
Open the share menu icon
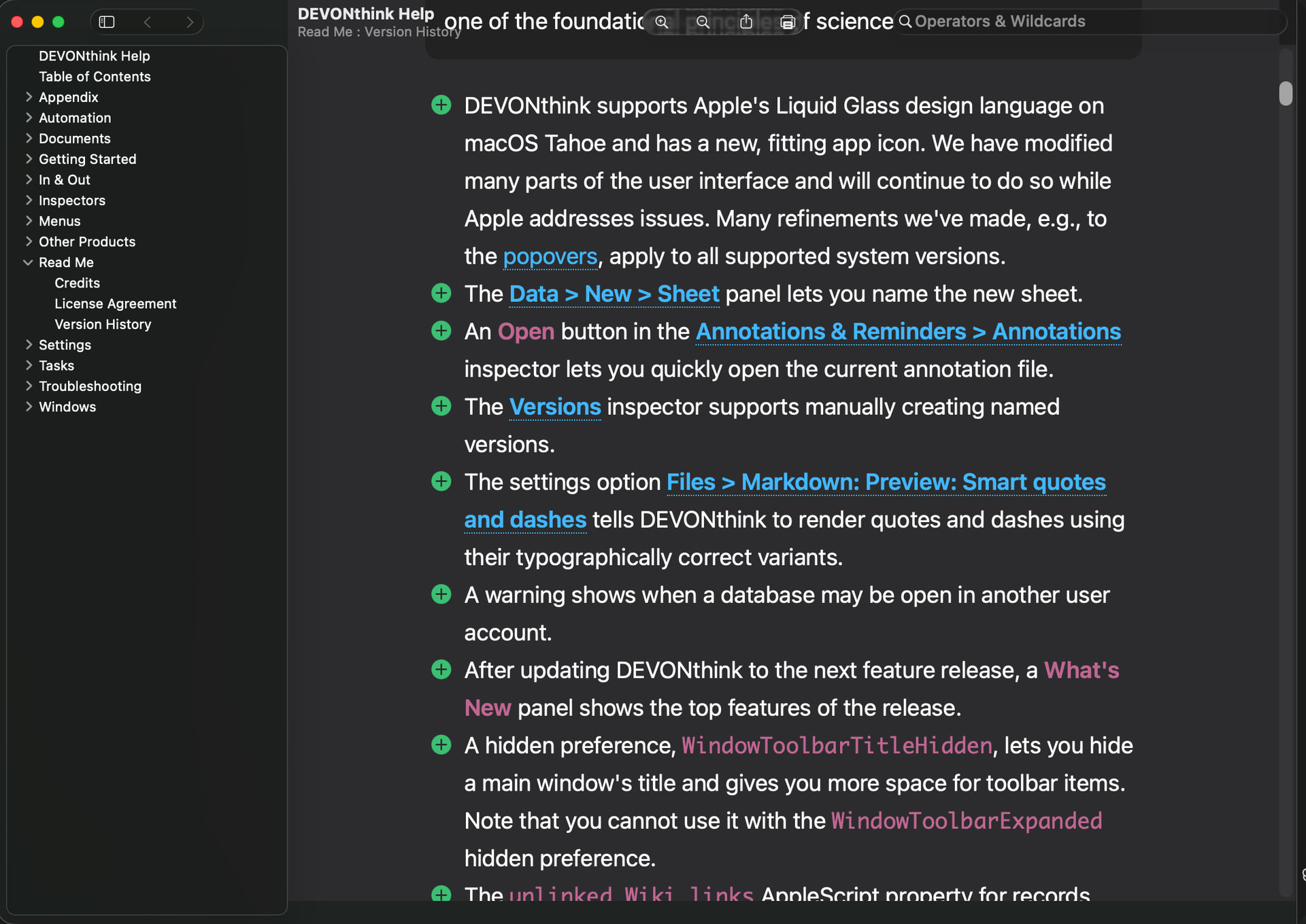[746, 22]
